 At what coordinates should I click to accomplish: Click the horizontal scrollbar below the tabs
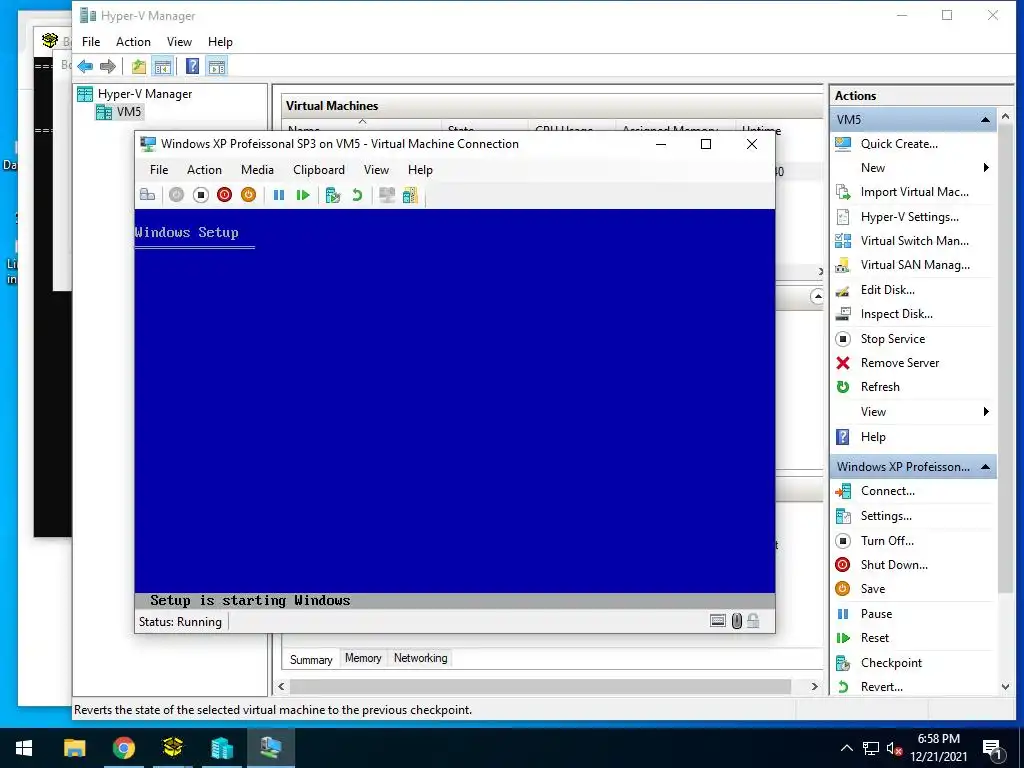click(x=540, y=686)
